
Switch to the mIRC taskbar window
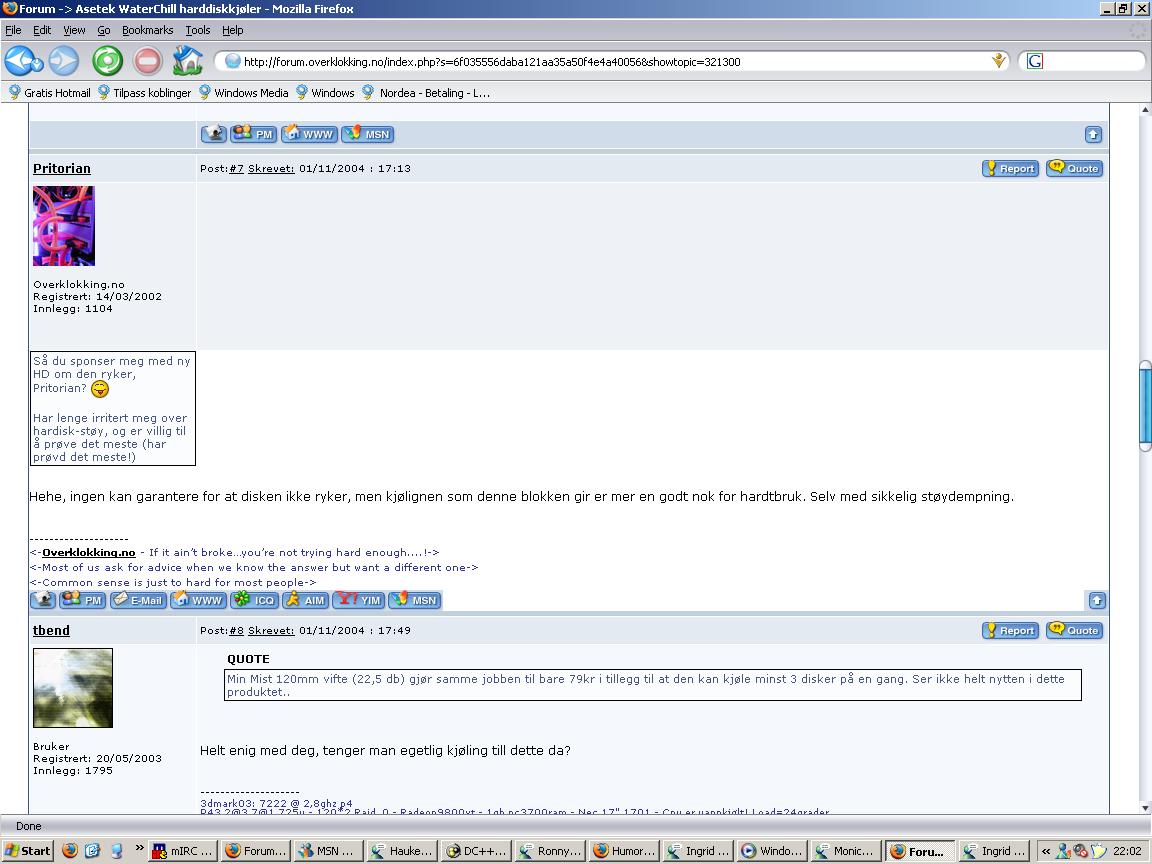182,851
